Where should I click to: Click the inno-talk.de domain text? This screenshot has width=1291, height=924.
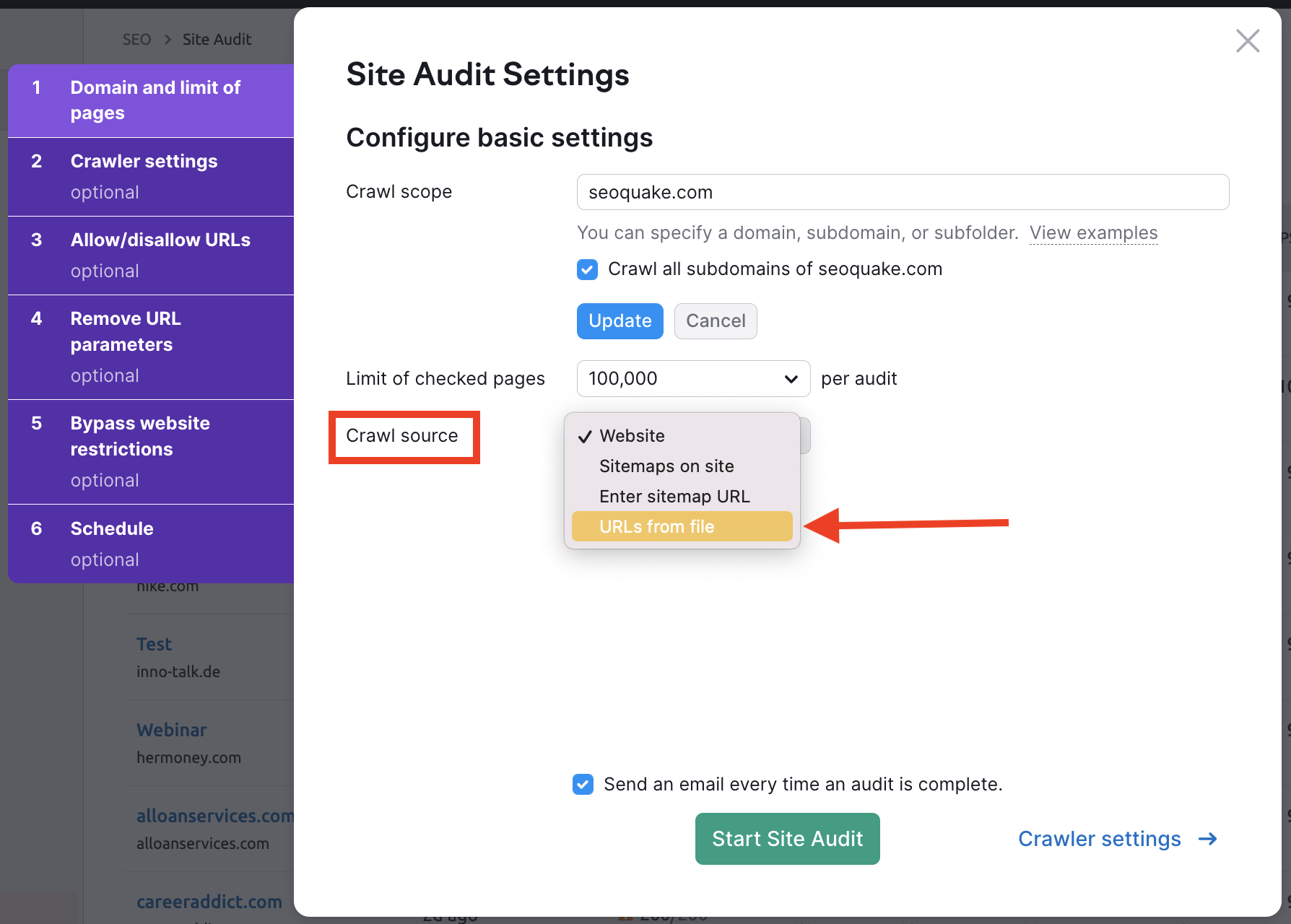pos(178,671)
